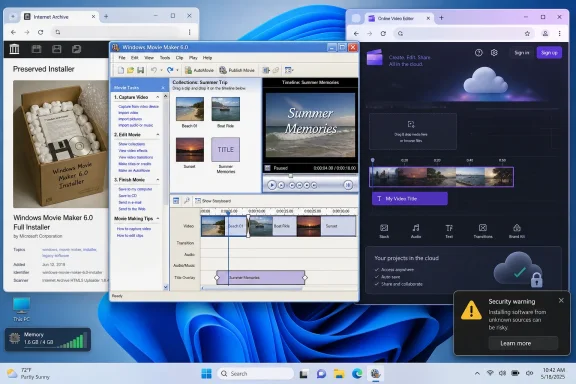Select the Beach 01 clip thumbnail in collections

tap(190, 109)
